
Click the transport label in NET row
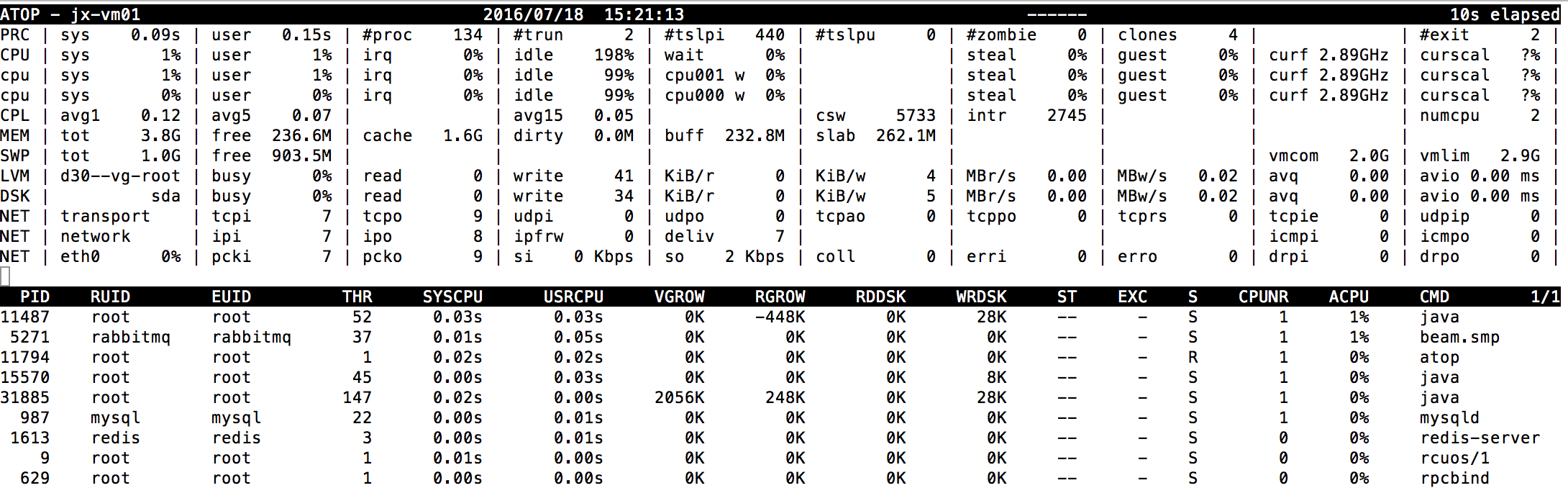click(x=105, y=216)
